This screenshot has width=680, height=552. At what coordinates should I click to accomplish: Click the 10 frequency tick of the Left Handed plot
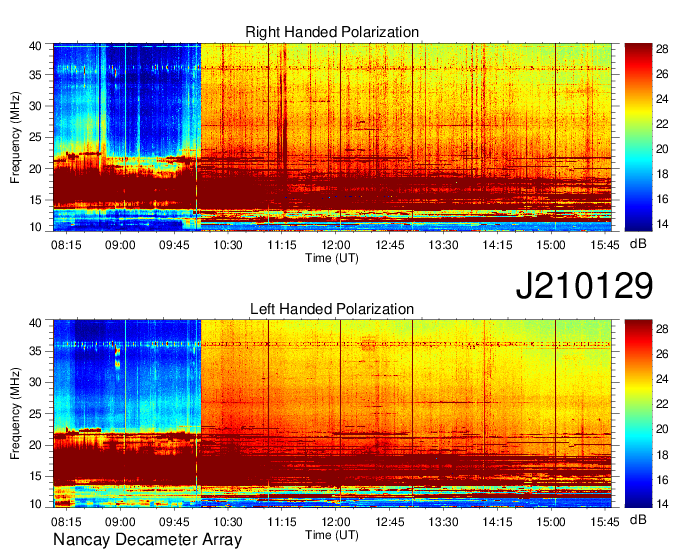[x=36, y=504]
